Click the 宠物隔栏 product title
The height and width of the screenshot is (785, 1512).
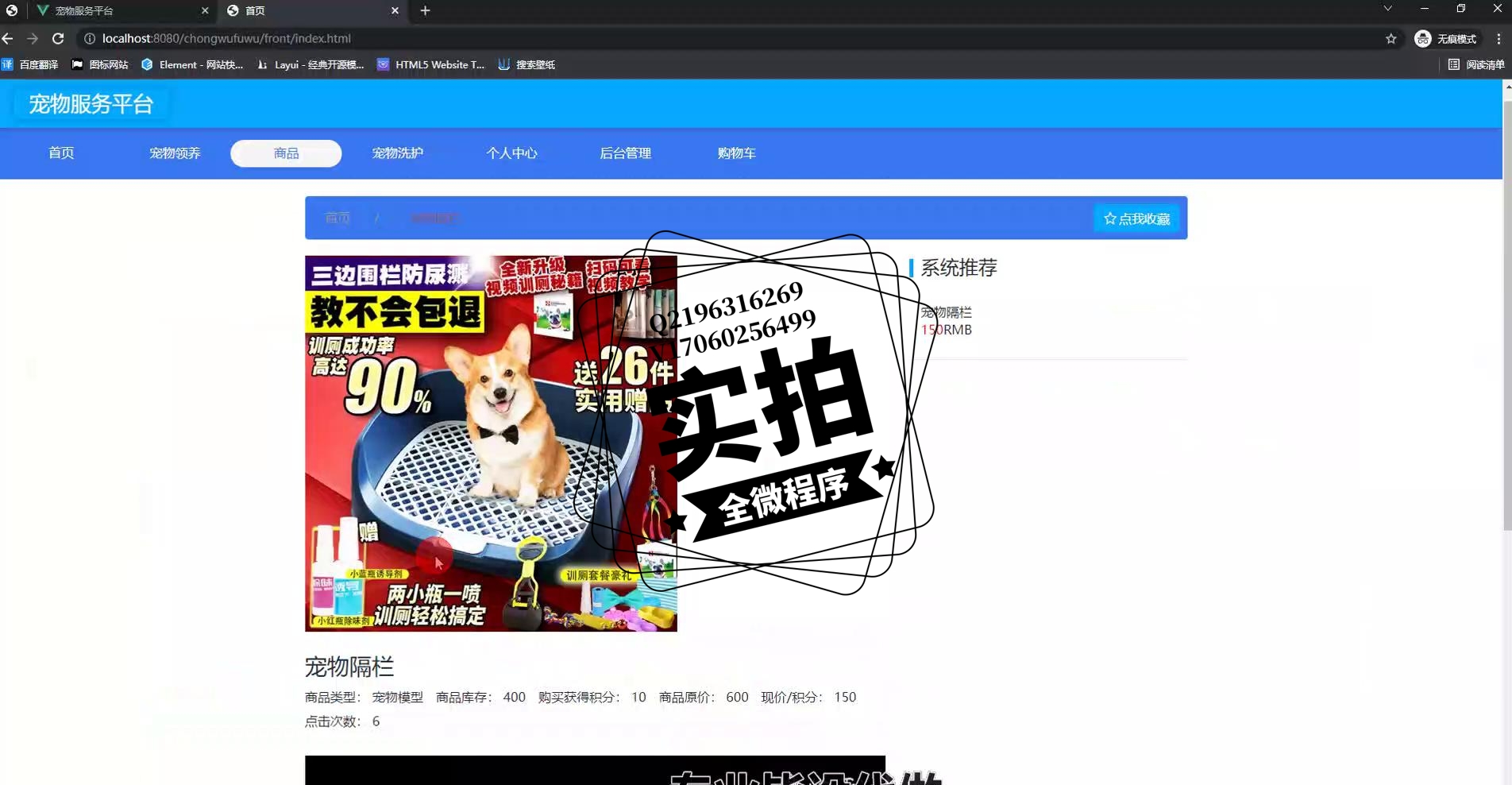[x=349, y=667]
